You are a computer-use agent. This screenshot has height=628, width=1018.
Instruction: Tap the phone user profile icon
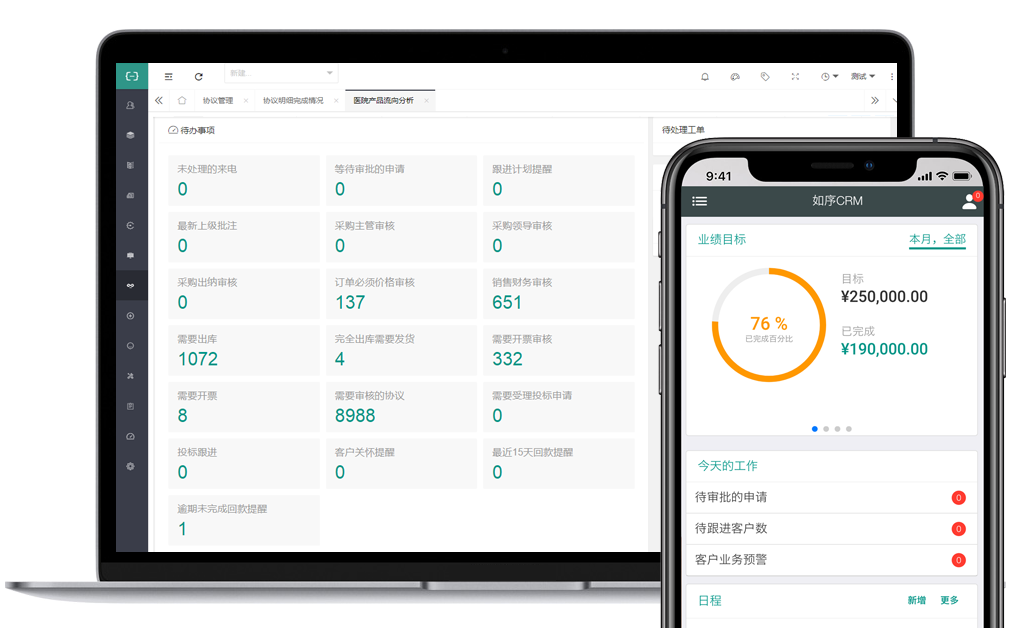tap(969, 202)
